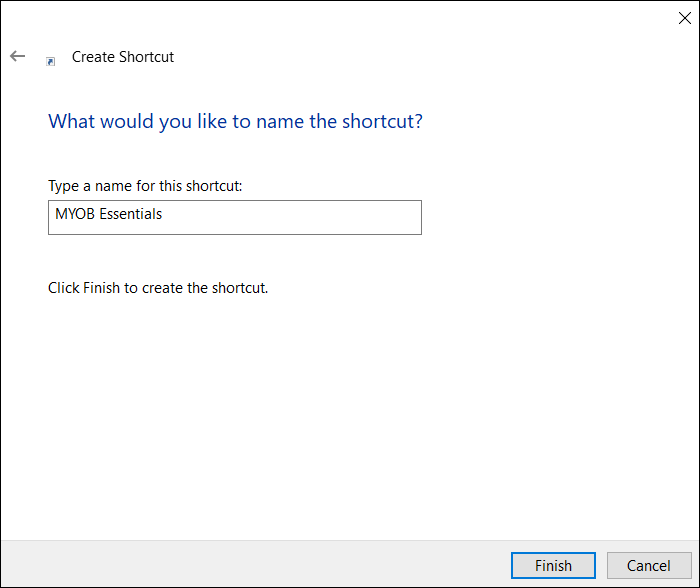This screenshot has width=700, height=588.
Task: Cancel the shortcut creation
Action: point(648,566)
